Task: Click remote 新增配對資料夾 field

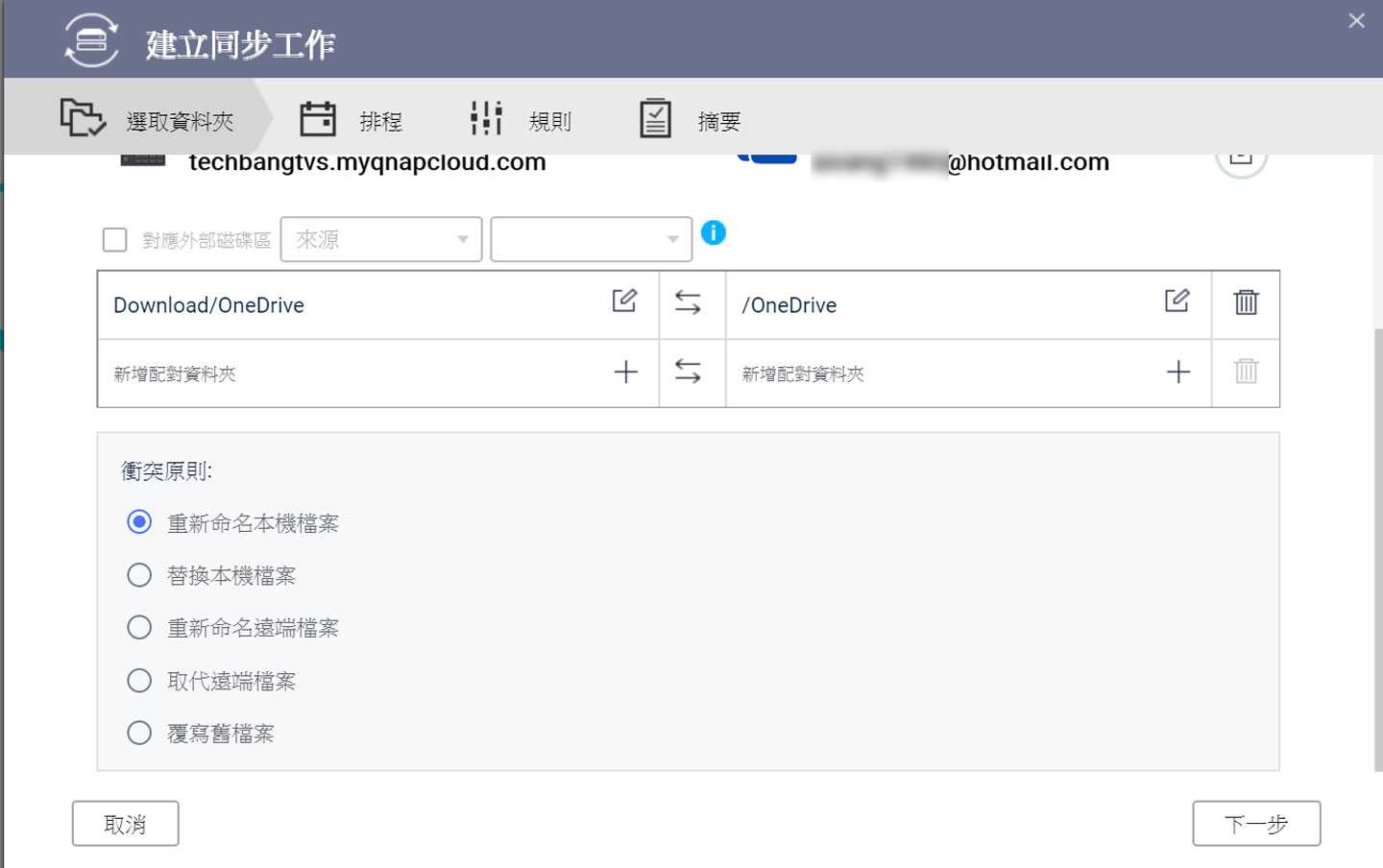Action: click(968, 374)
